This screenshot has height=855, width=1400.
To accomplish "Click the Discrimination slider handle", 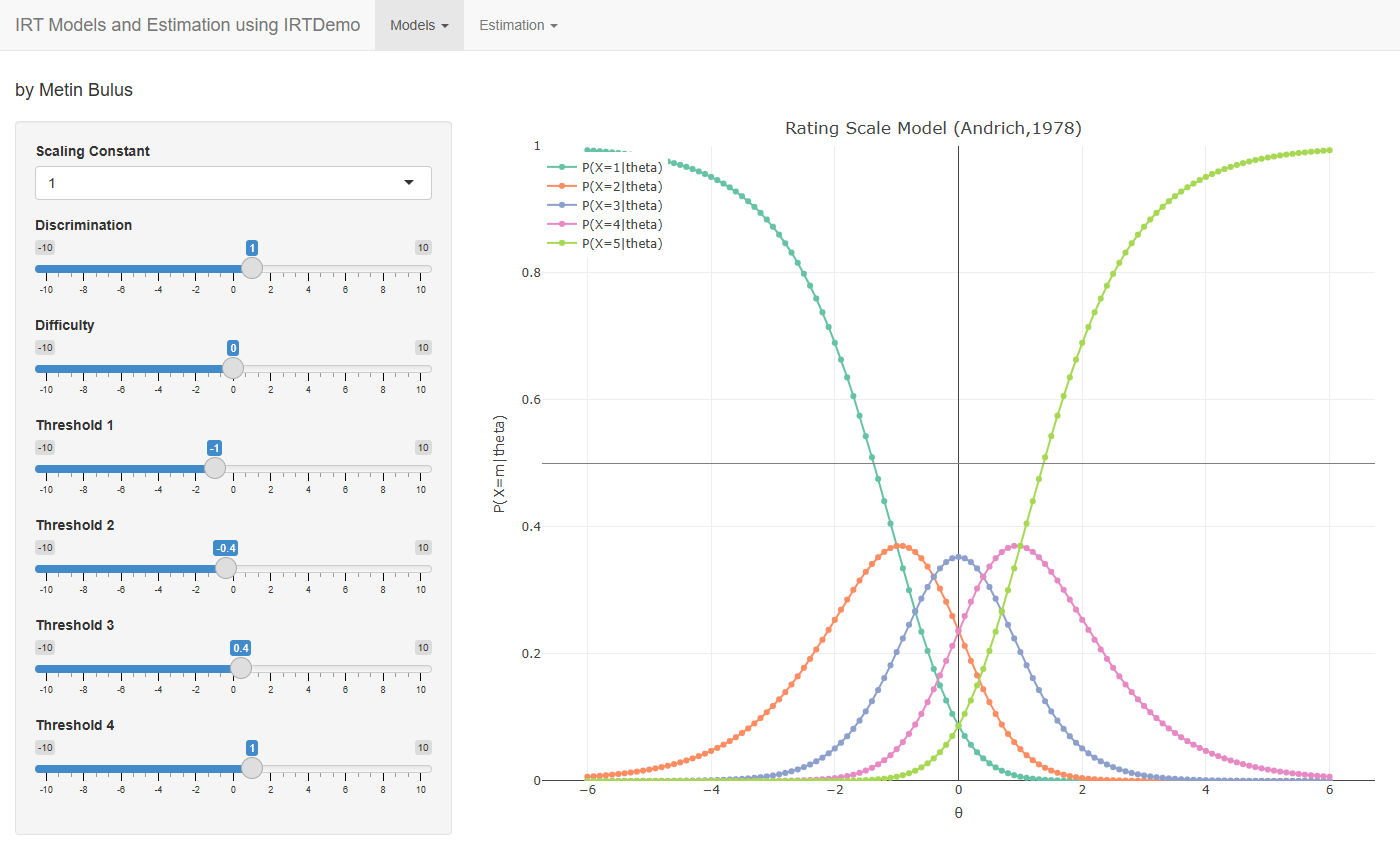I will click(x=252, y=268).
